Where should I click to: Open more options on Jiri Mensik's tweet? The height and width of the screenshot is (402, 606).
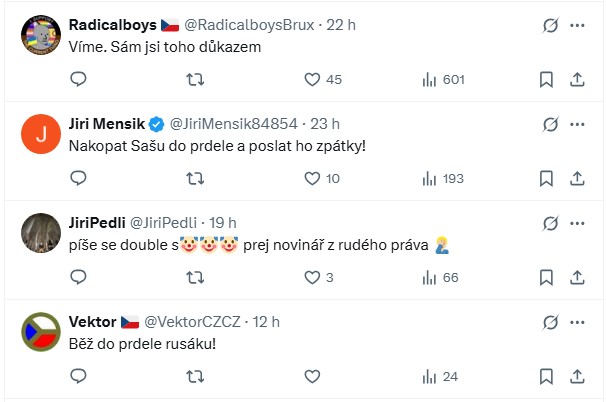coord(577,124)
